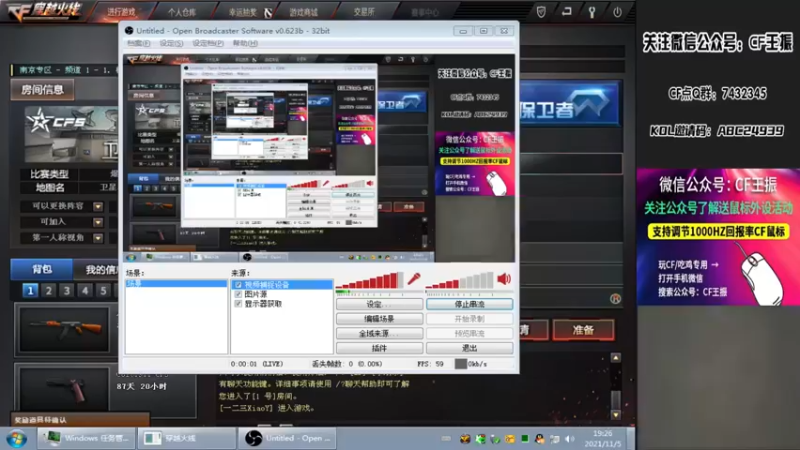
Task: Click the 微信公众号 mouse advertisement banner
Action: pos(718,237)
